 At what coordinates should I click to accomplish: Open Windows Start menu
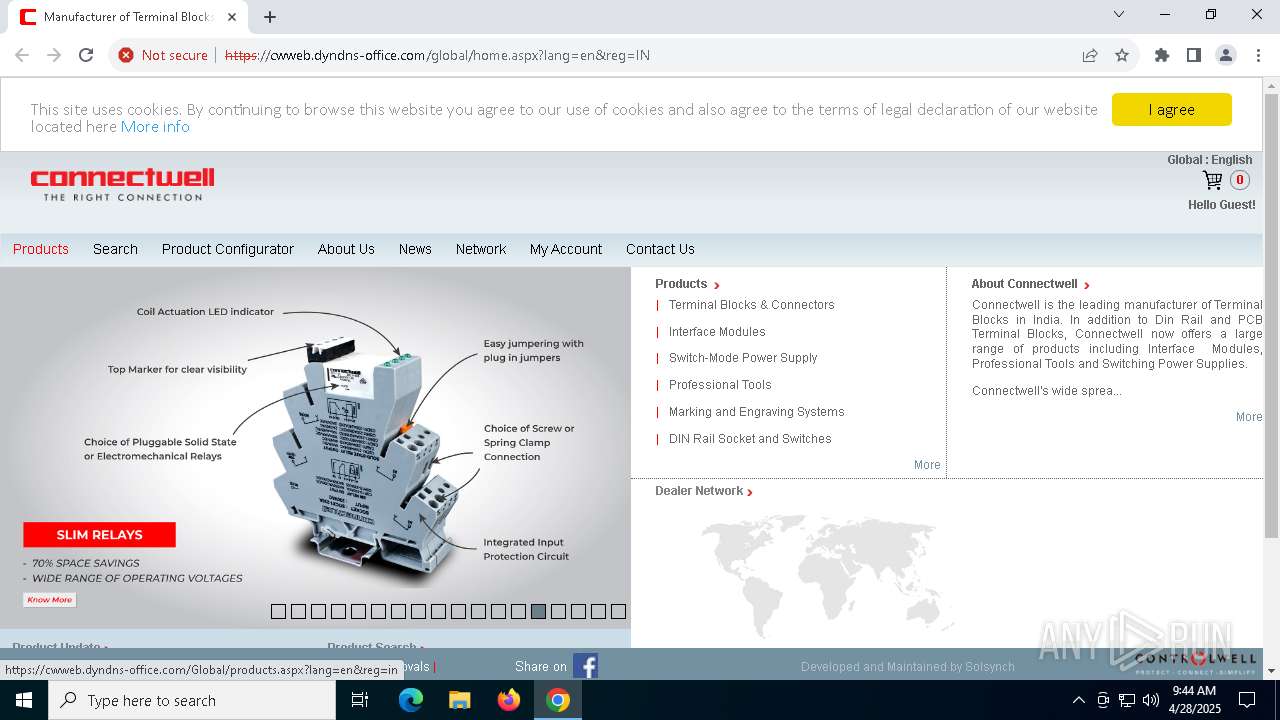tap(24, 700)
